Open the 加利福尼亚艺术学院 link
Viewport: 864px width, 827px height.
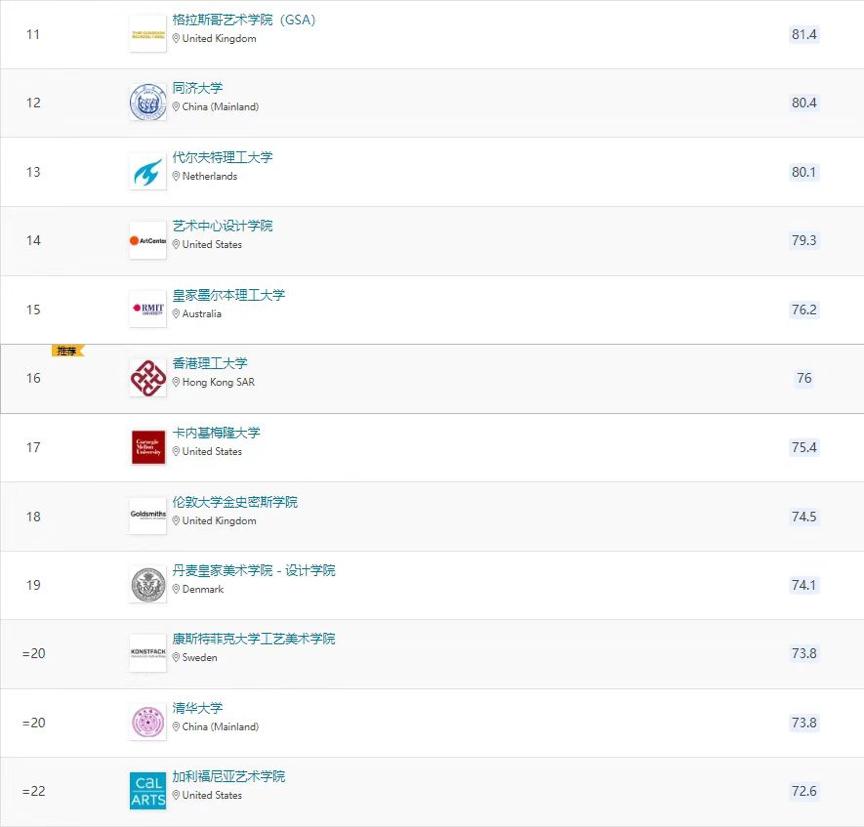[x=229, y=777]
